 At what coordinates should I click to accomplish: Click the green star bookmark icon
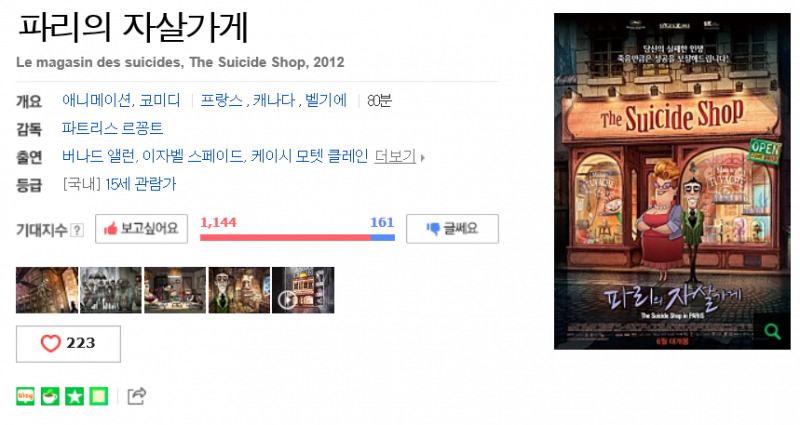[74, 396]
